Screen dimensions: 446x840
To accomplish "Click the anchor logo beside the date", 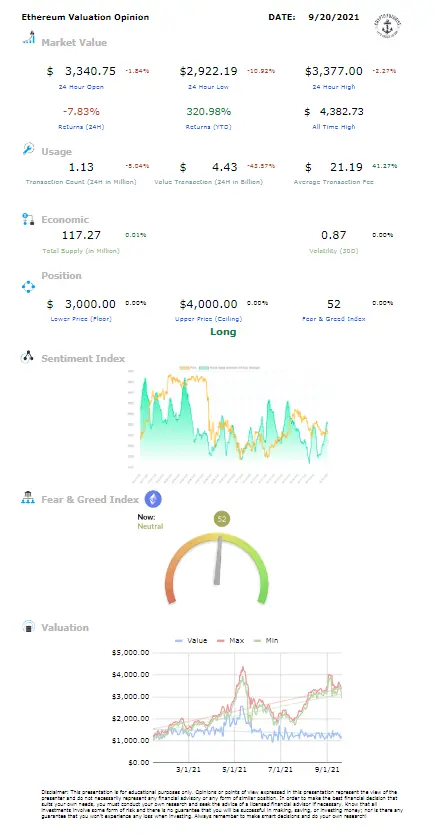I will point(389,25).
